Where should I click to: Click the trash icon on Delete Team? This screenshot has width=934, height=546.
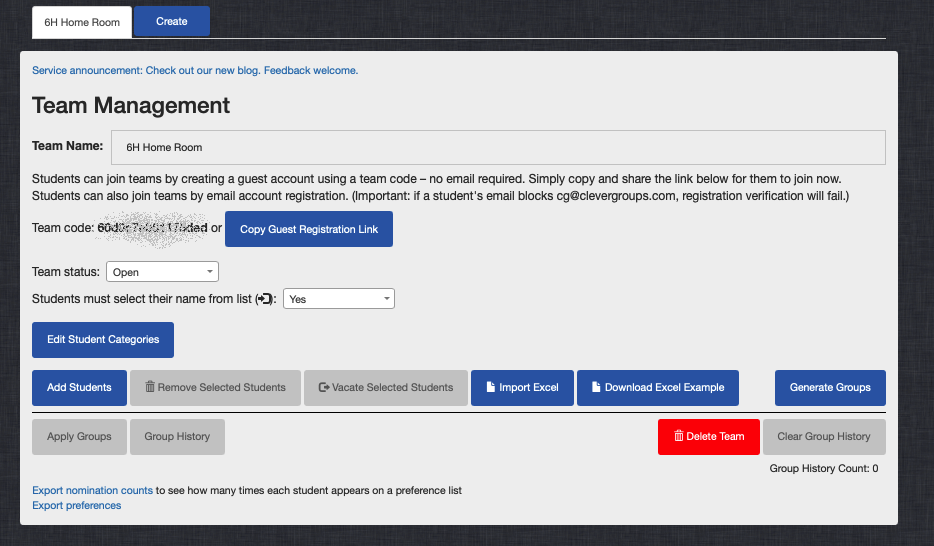click(x=678, y=436)
